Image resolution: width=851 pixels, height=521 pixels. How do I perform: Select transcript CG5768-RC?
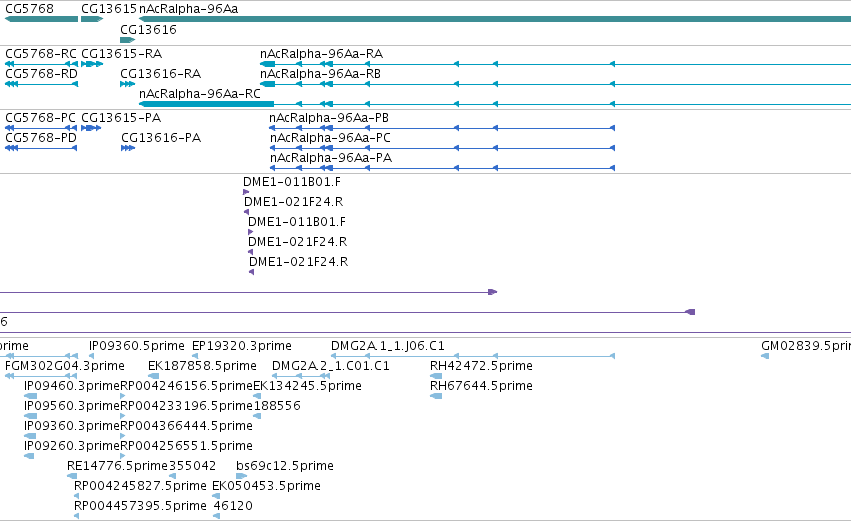tap(41, 54)
